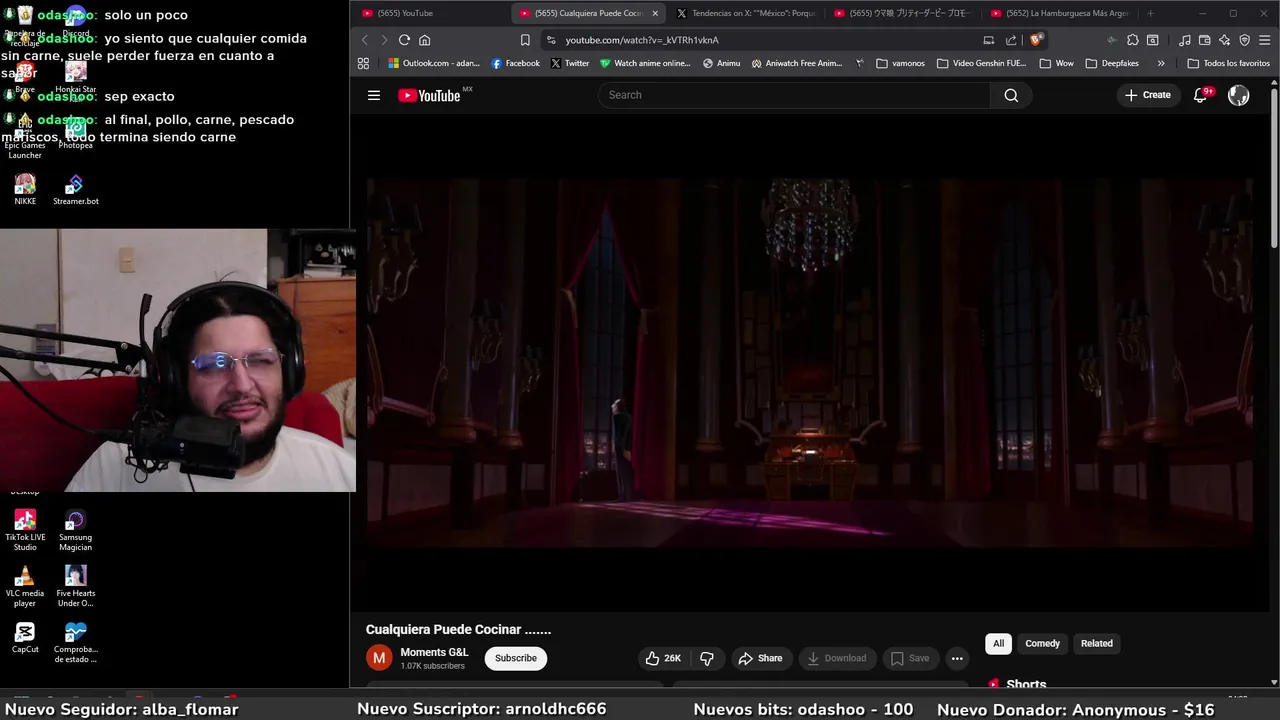The image size is (1280, 720).
Task: Open the Deepfakes bookmark folder
Action: point(1112,63)
